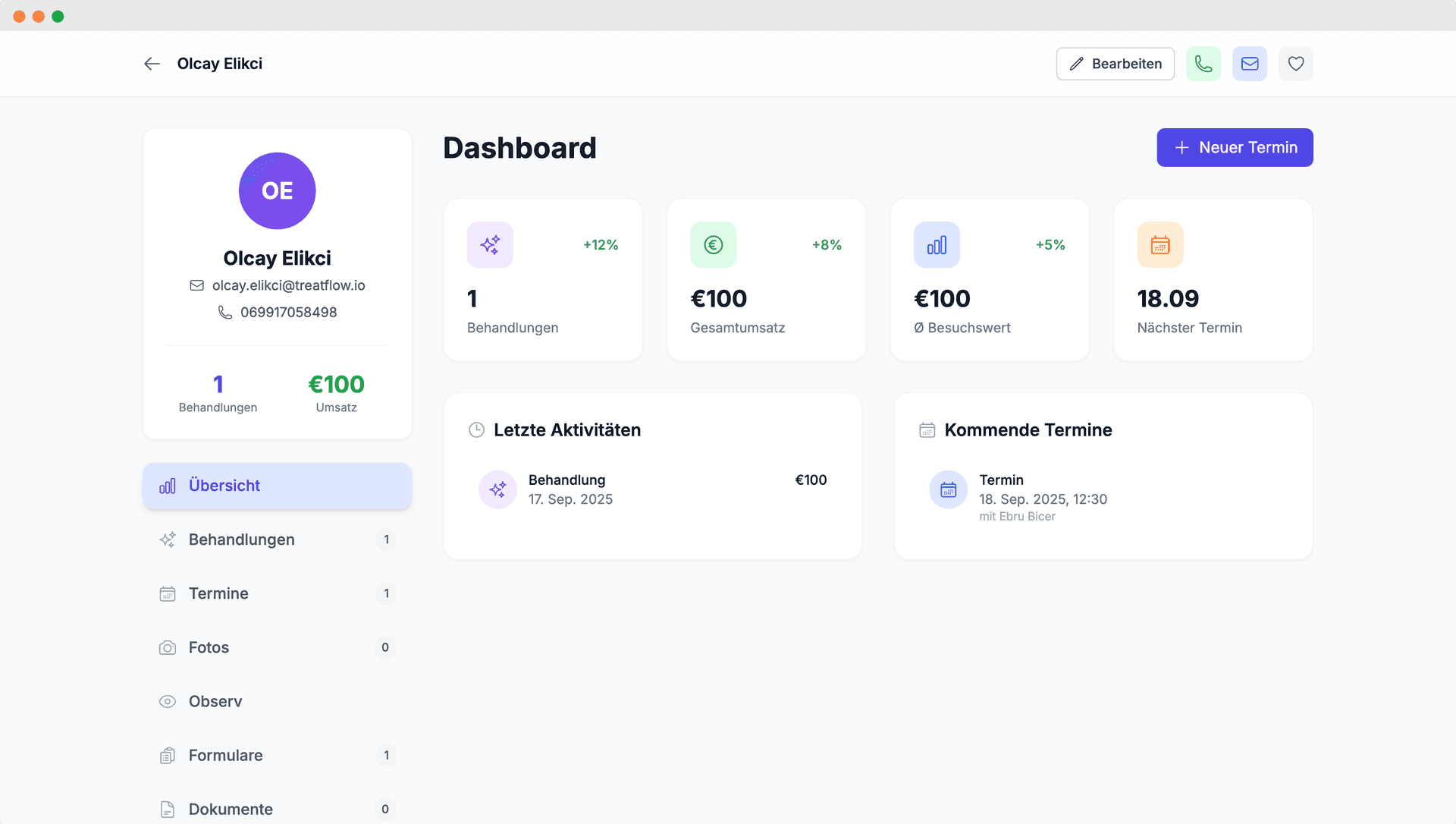This screenshot has width=1456, height=824.
Task: Click the OE profile avatar circle
Action: [277, 190]
